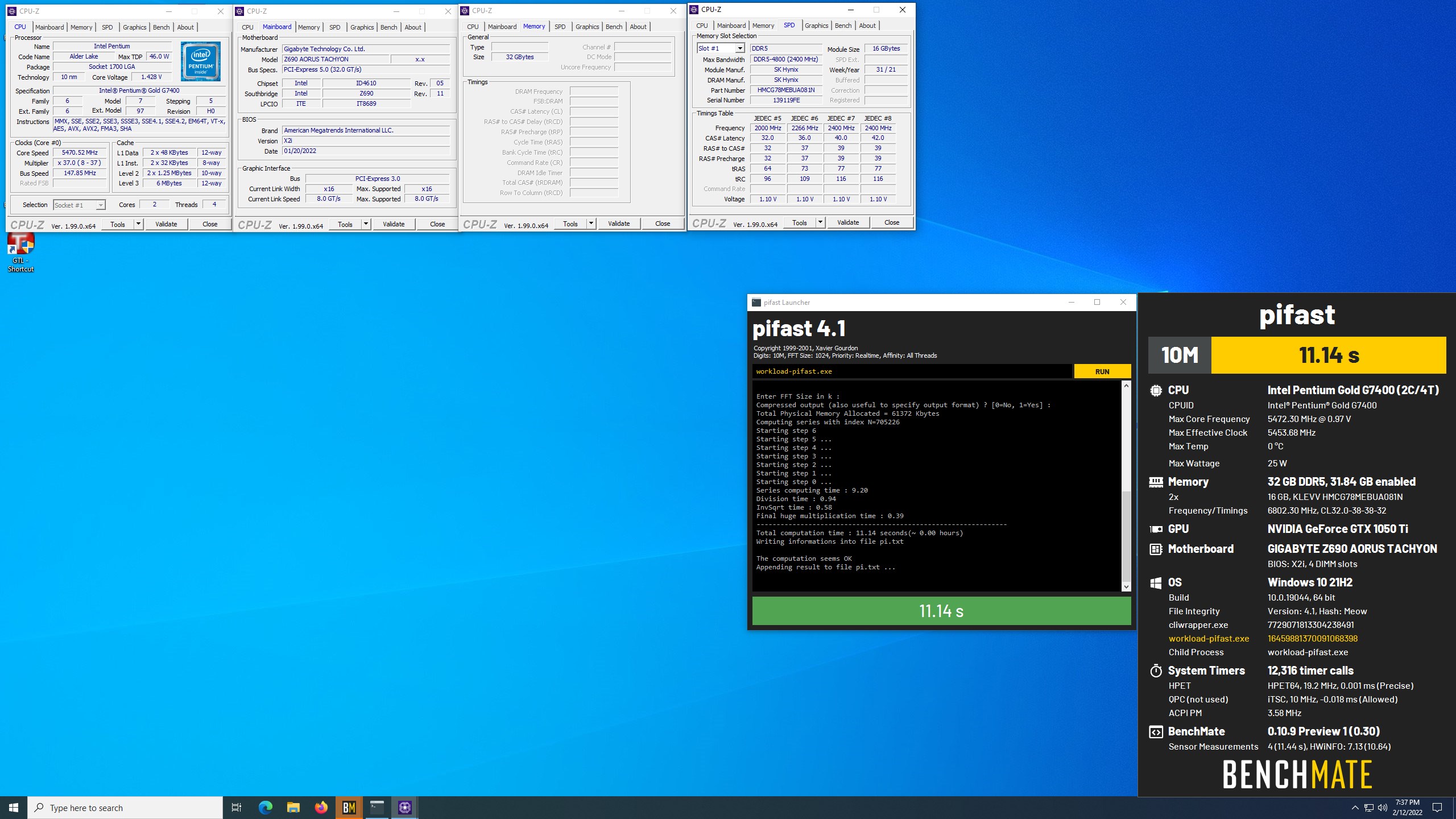Click the BenchMate code icon in panel
Image resolution: width=1456 pixels, height=819 pixels.
pyautogui.click(x=1156, y=732)
